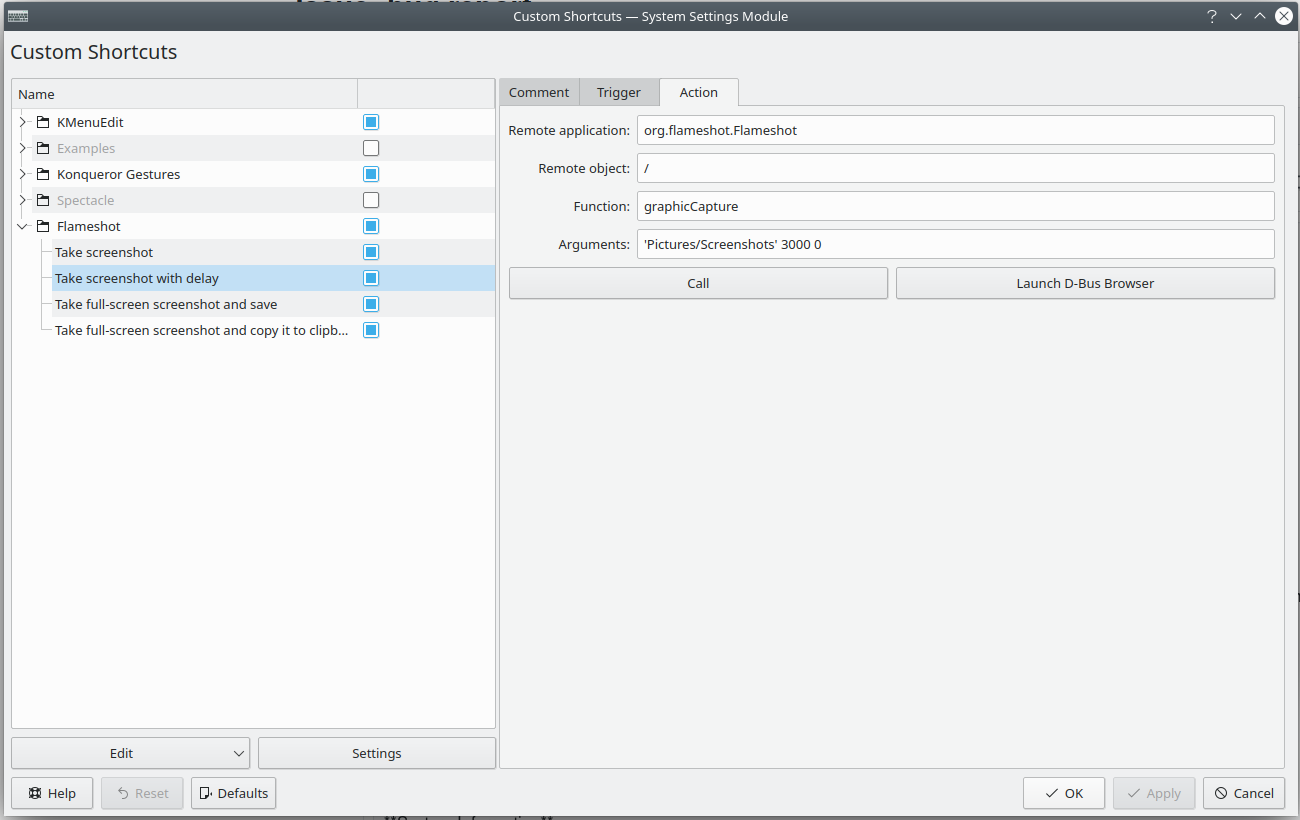The height and width of the screenshot is (820, 1300).
Task: Click the Spectacle folder icon
Action: click(42, 199)
